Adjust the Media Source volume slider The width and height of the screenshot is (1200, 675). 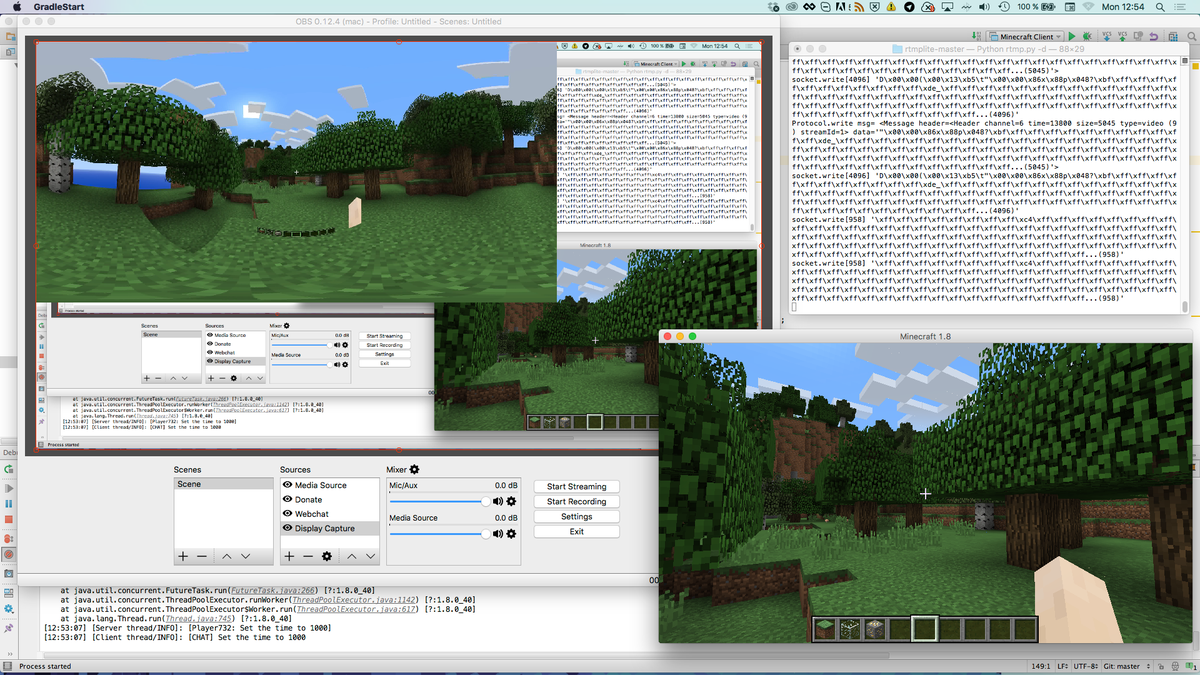[440, 534]
